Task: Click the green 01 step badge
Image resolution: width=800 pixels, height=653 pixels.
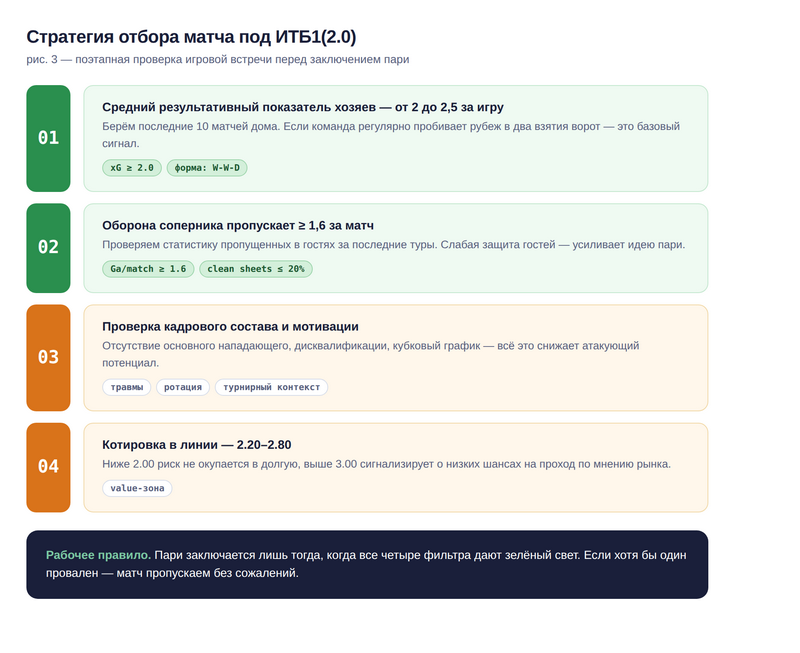Action: click(x=48, y=138)
